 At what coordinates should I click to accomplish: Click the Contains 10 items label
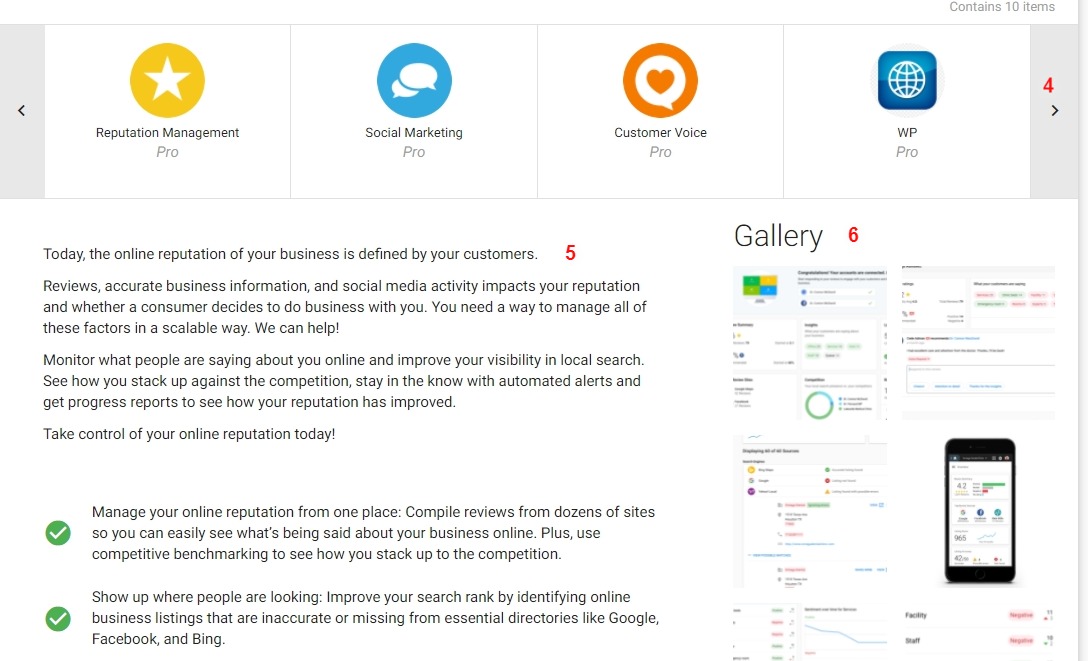tap(1002, 7)
